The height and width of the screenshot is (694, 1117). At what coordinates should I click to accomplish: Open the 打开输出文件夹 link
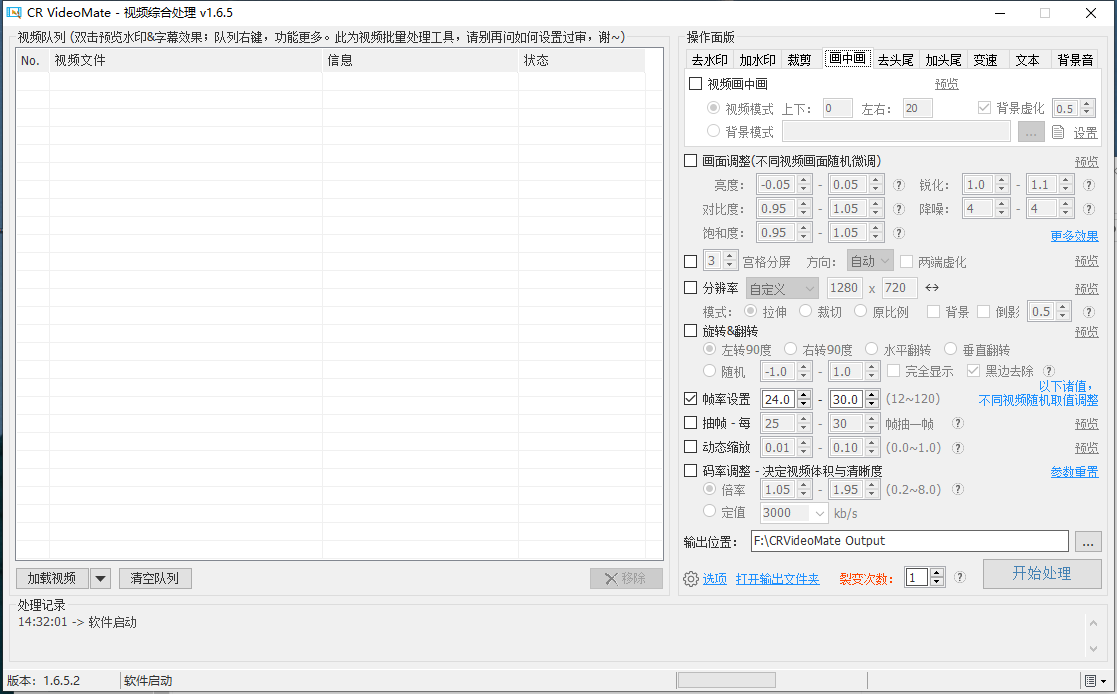pos(777,579)
